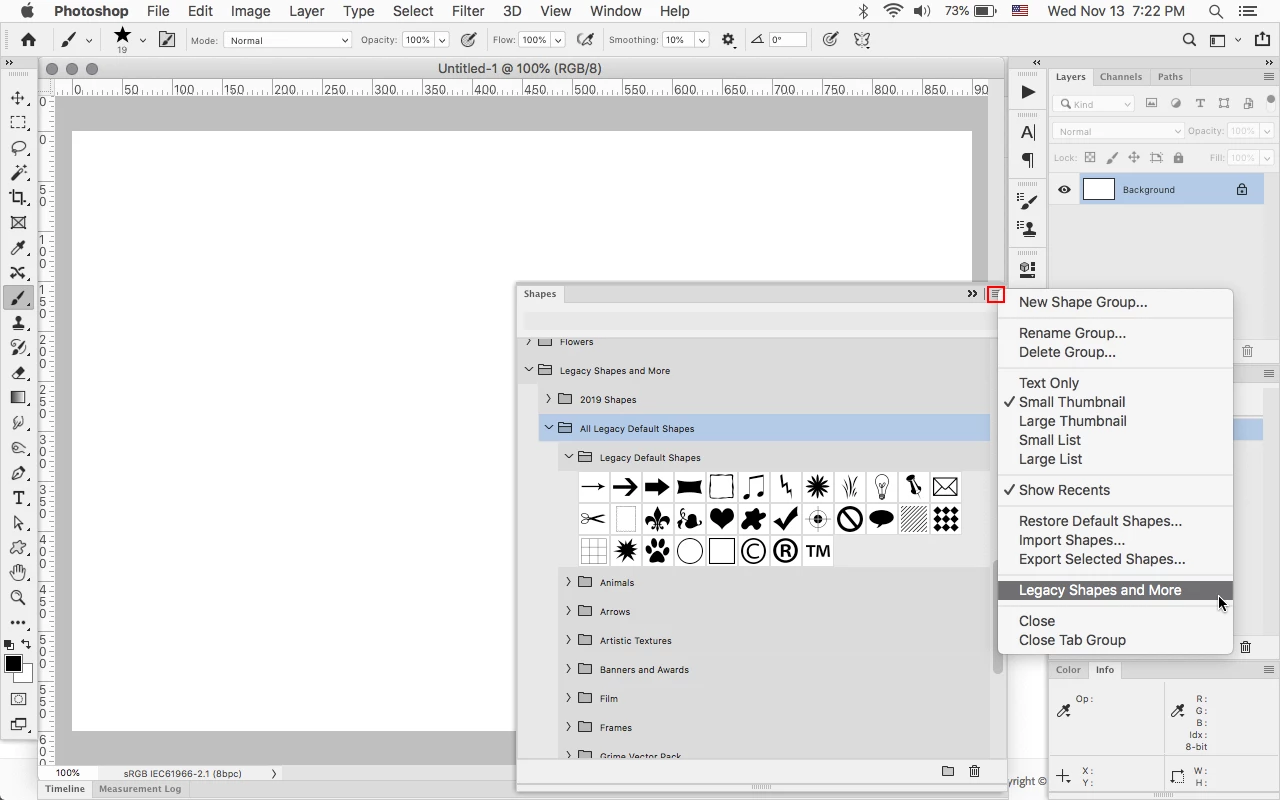Select the Lasso tool

[18, 148]
